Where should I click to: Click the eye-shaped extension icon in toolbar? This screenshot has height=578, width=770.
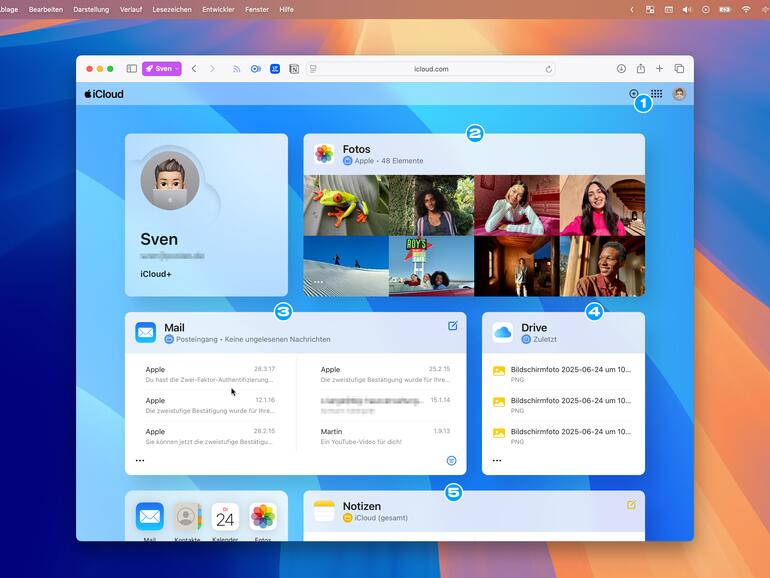[x=256, y=69]
